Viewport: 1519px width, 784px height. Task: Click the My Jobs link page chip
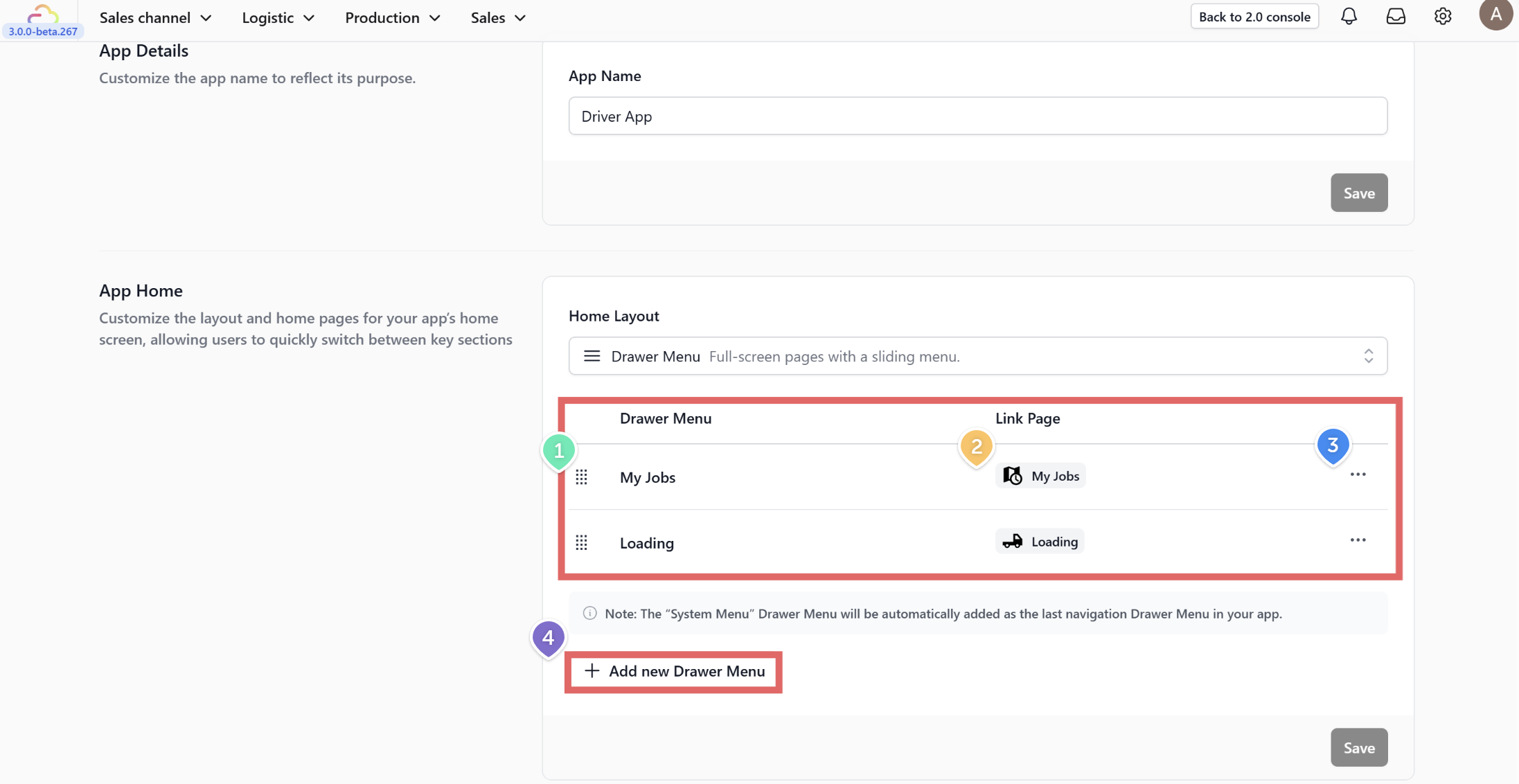coord(1040,476)
